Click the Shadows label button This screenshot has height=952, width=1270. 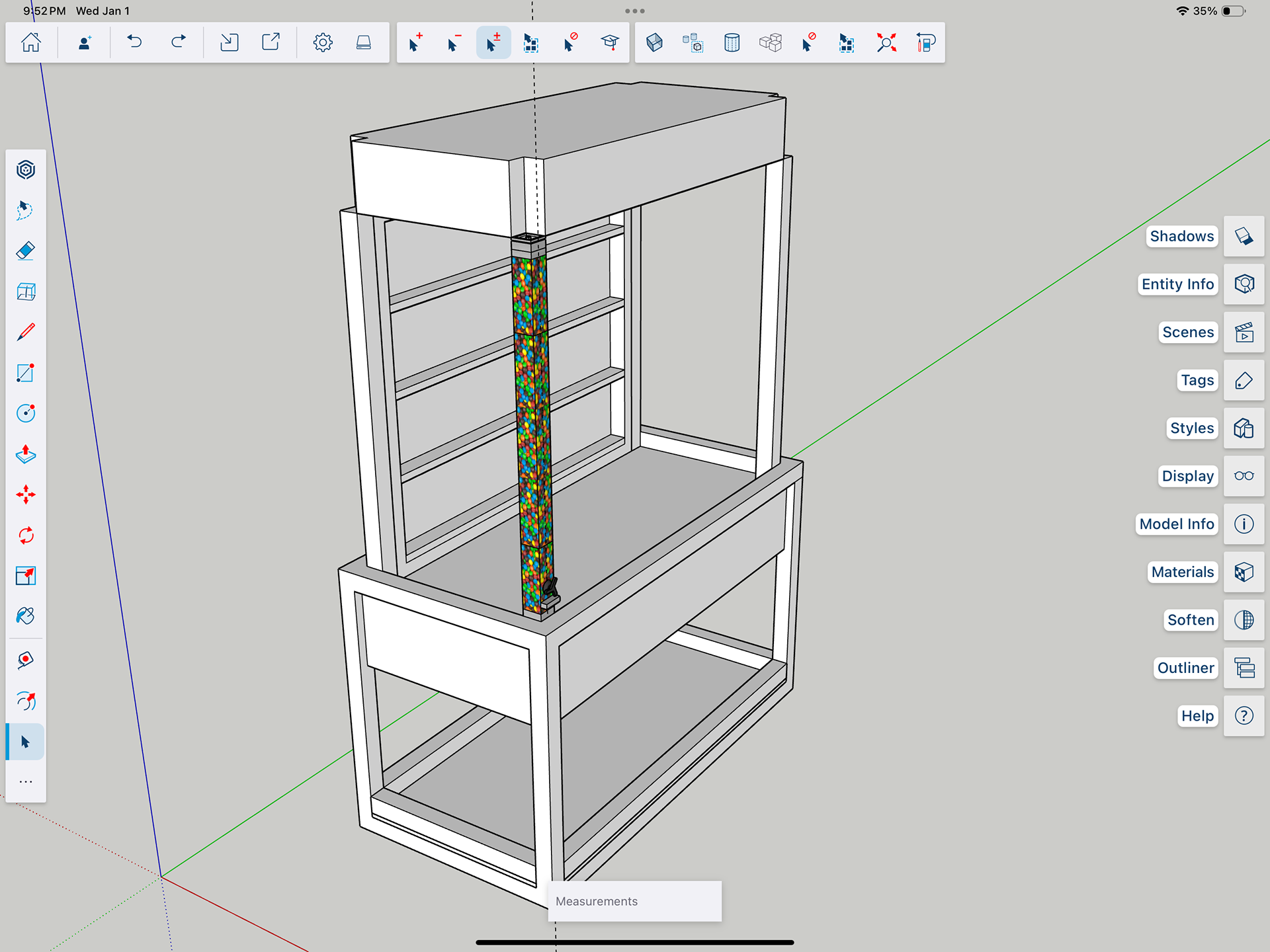[1181, 236]
